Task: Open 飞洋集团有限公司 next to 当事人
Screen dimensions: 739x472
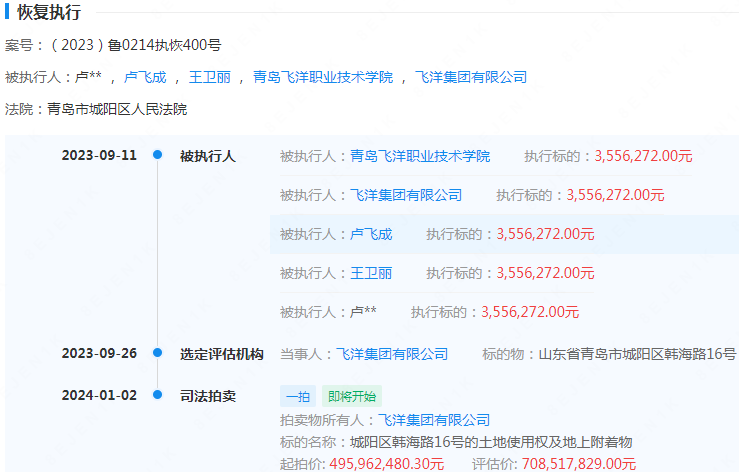Action: 392,354
